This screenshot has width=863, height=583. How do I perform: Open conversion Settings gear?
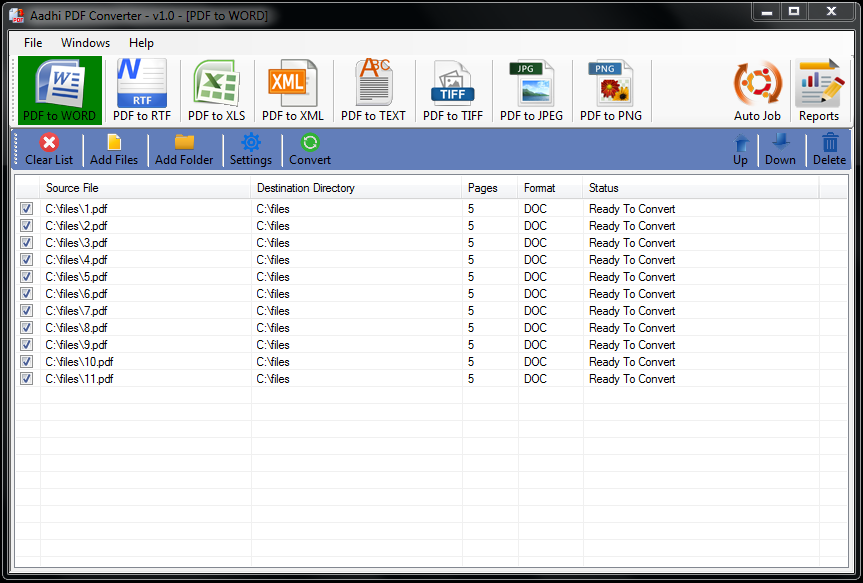(x=250, y=149)
